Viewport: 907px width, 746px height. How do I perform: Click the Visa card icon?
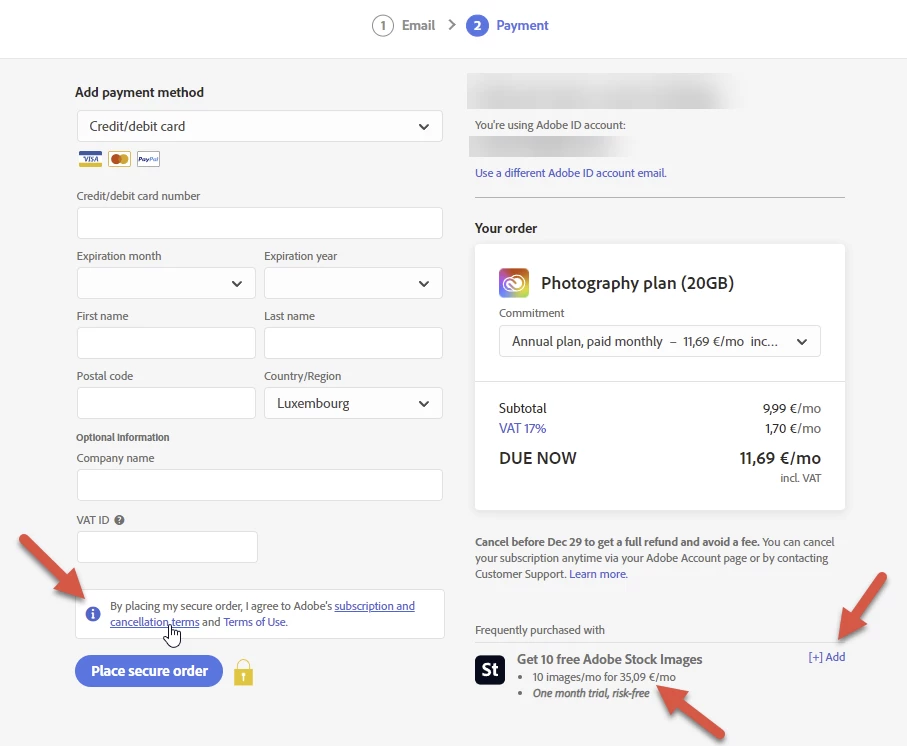[90, 159]
